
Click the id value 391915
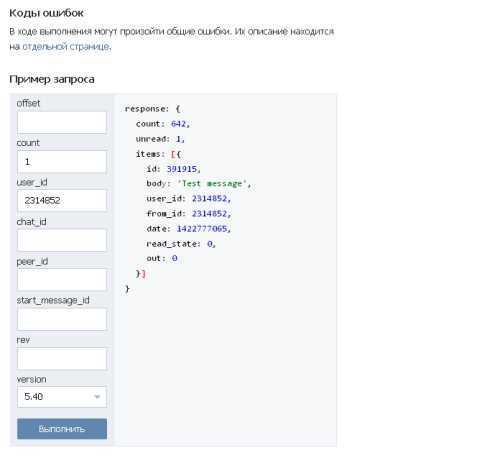[182, 169]
